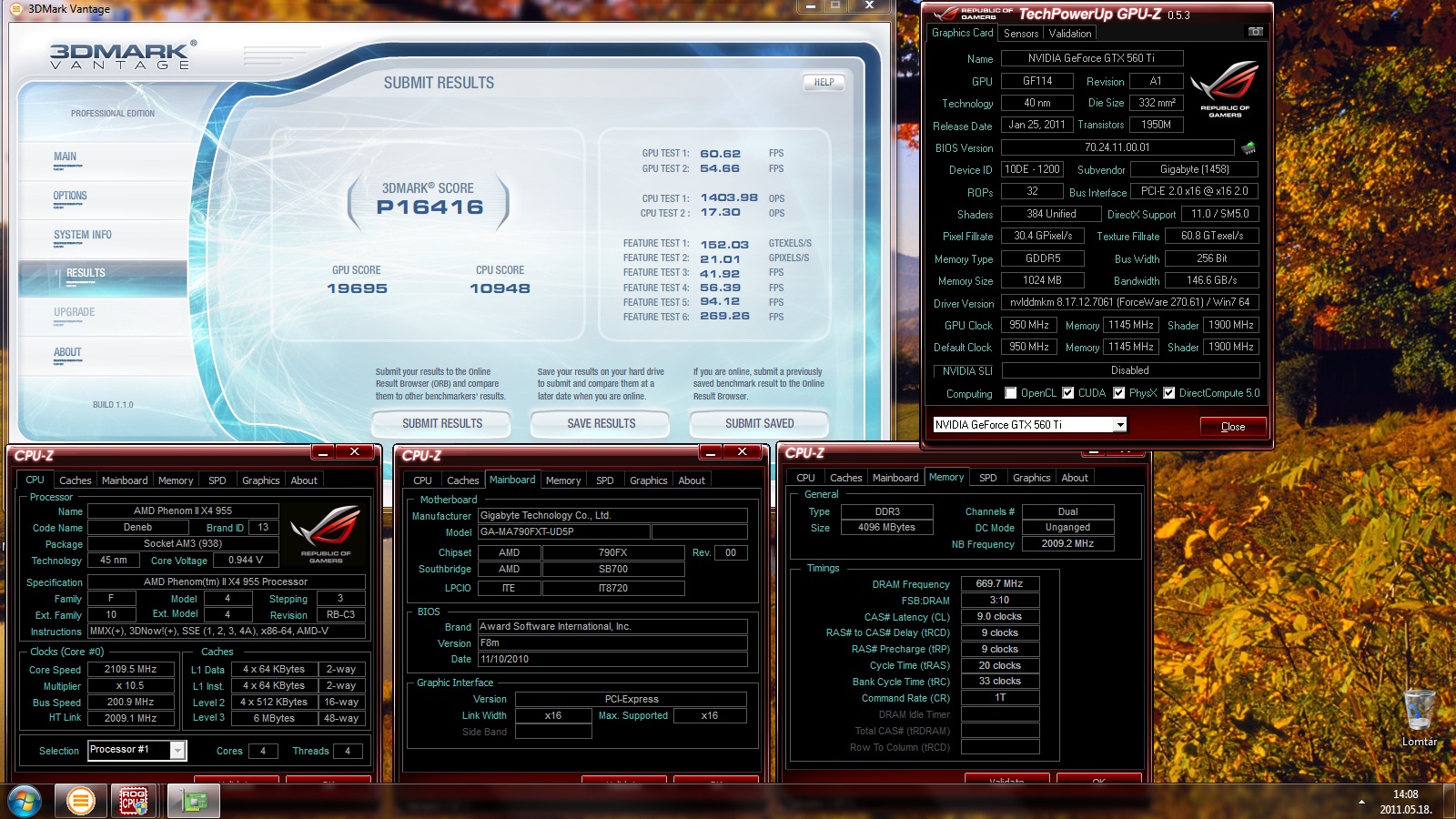Click the 3DMark score P16416
Screen dimensions: 1456x819
(x=430, y=207)
